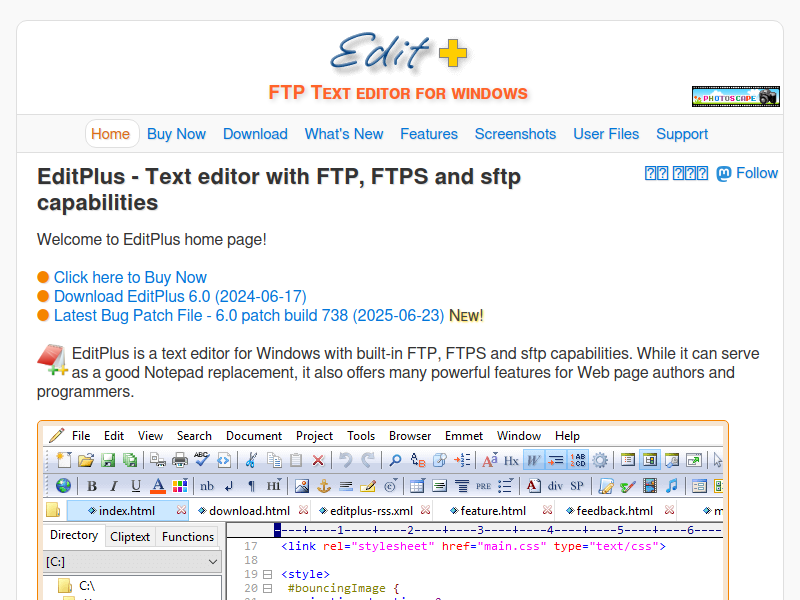Screen dimensions: 800x600
Task: Open the Aa font dropdown in toolbar
Action: [490, 460]
